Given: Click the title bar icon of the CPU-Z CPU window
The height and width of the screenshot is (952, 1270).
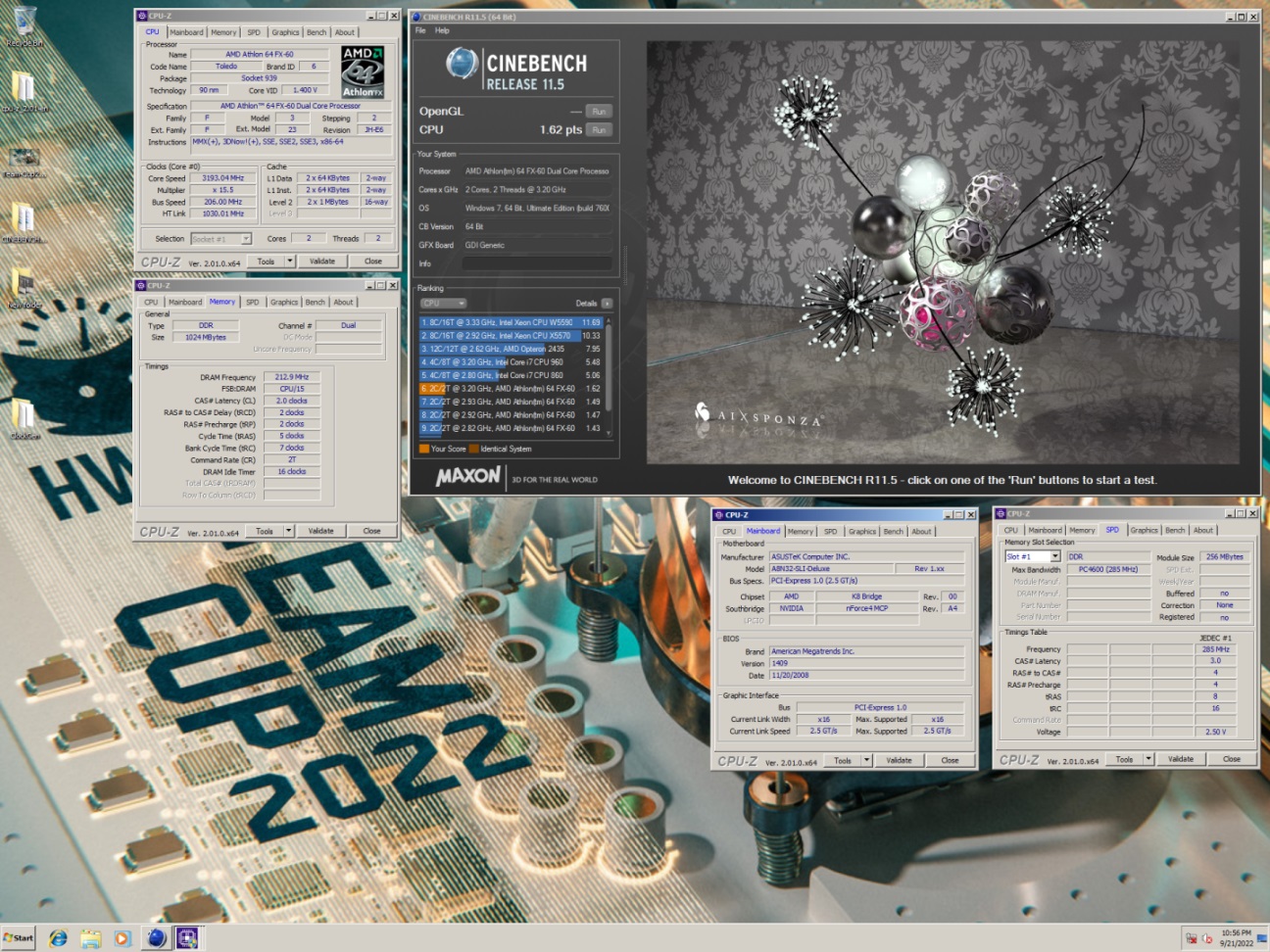Looking at the screenshot, I should 142,16.
